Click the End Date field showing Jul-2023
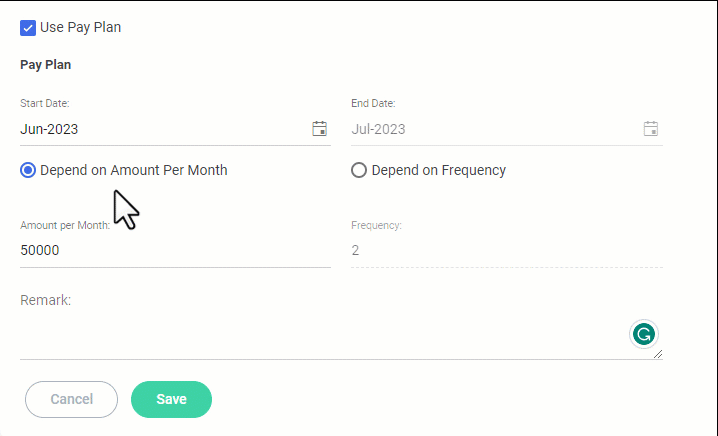This screenshot has width=718, height=436. [x=490, y=129]
